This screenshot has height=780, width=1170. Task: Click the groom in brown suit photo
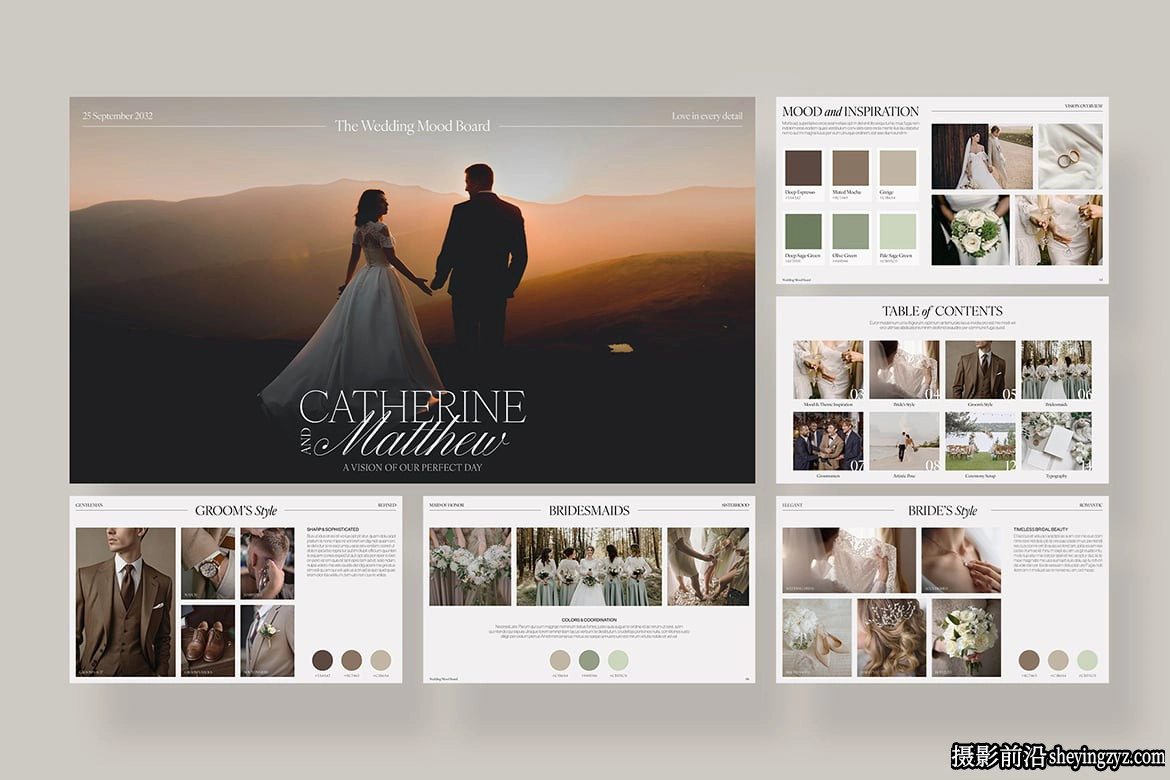[x=125, y=602]
